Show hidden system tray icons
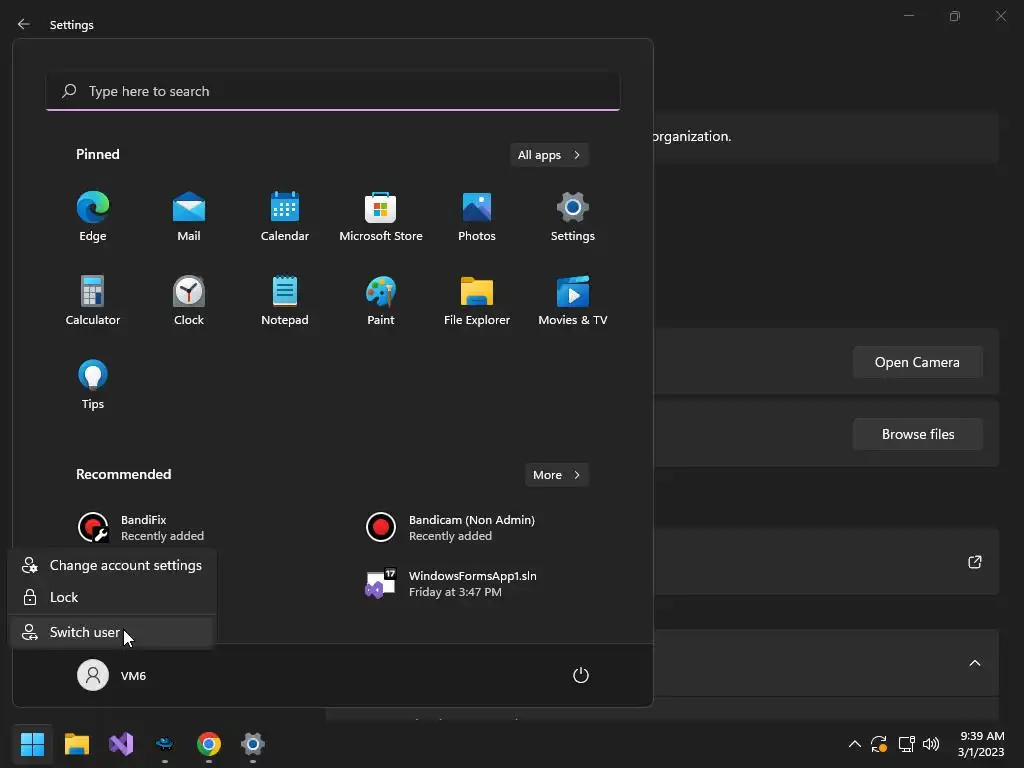1024x768 pixels. click(x=854, y=744)
